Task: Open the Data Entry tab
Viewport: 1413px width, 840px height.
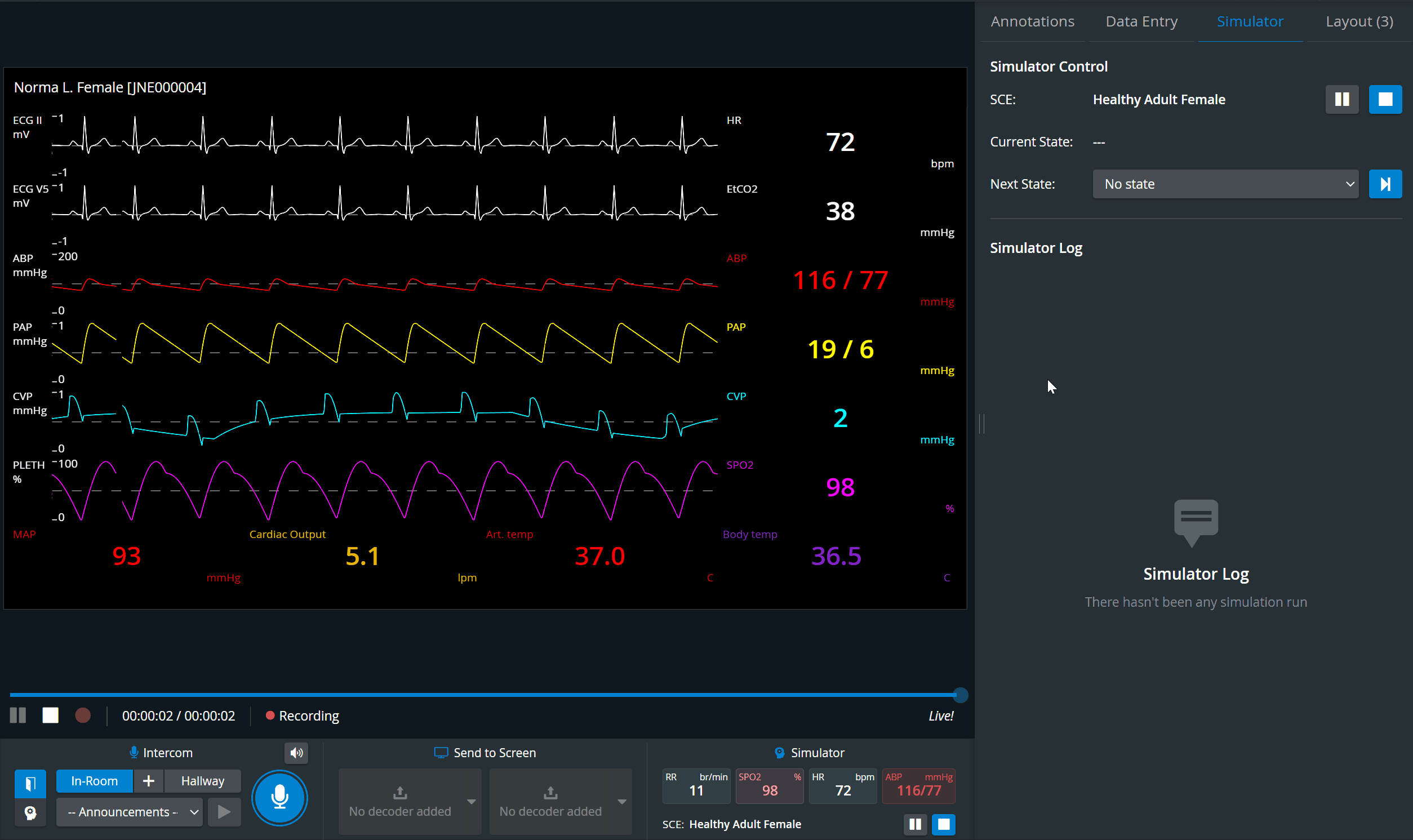Action: (1141, 21)
